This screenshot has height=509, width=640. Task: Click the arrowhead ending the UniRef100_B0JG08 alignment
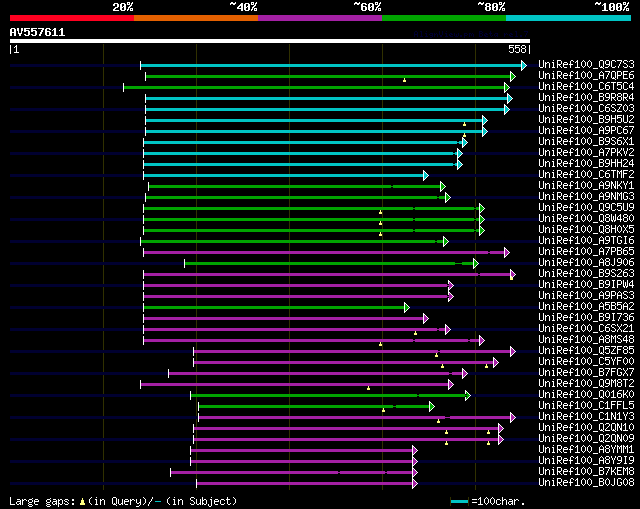415,484
